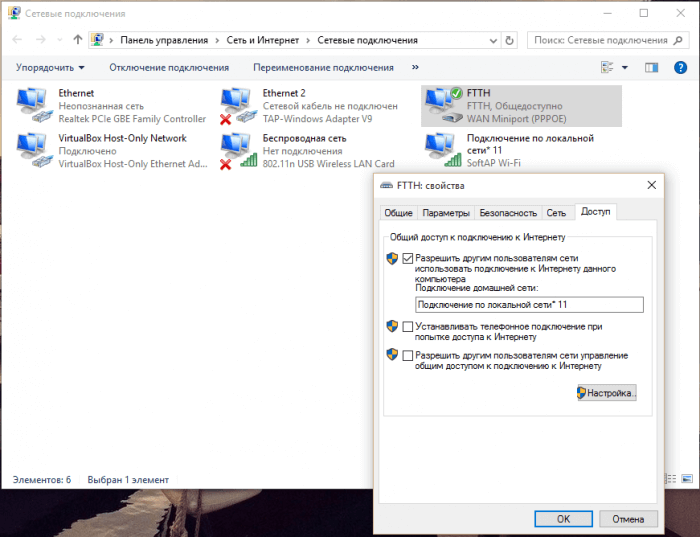This screenshot has height=537, width=700.
Task: Click the home network connection field
Action: pos(529,305)
